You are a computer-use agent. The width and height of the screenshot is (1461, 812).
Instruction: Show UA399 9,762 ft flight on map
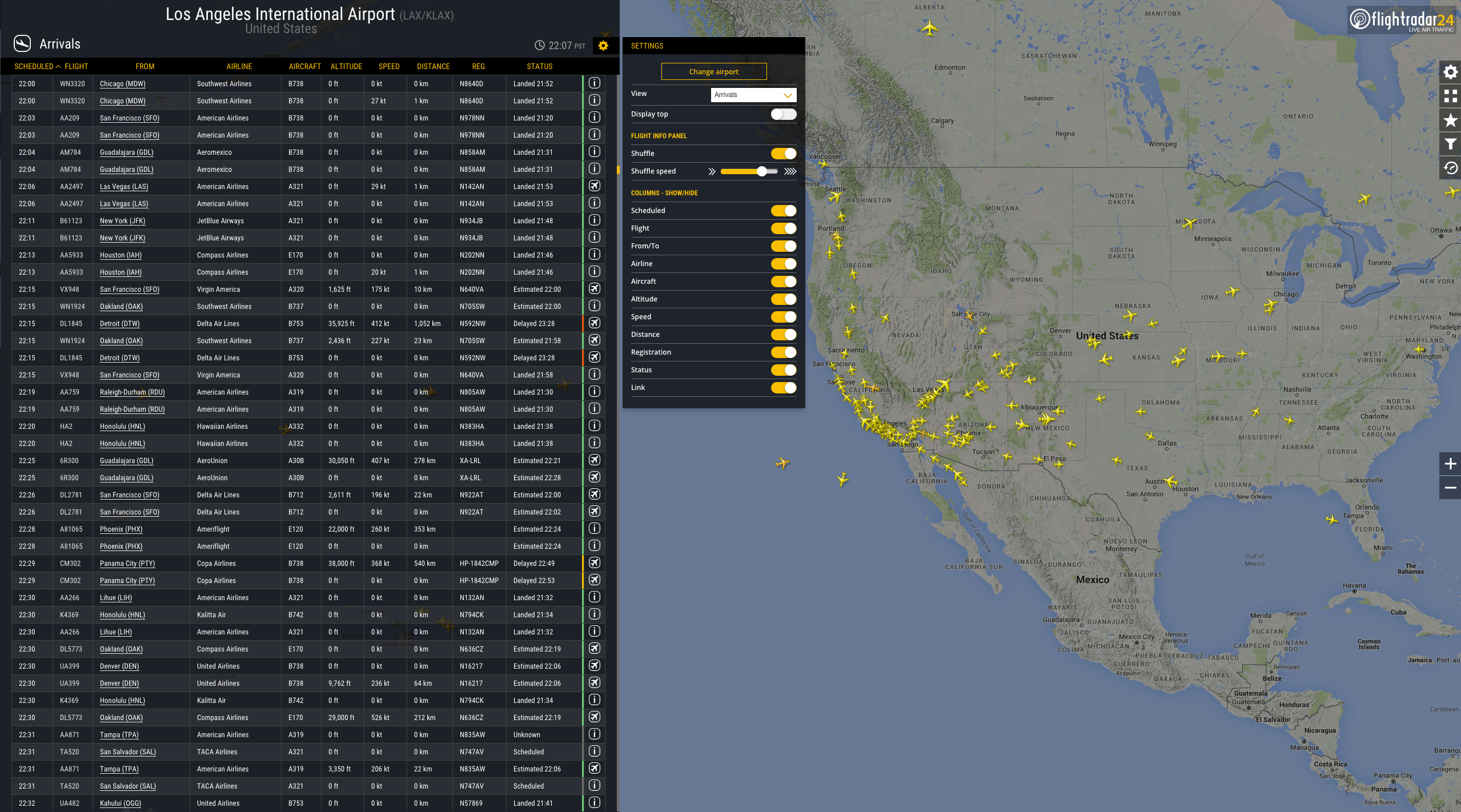click(x=595, y=683)
